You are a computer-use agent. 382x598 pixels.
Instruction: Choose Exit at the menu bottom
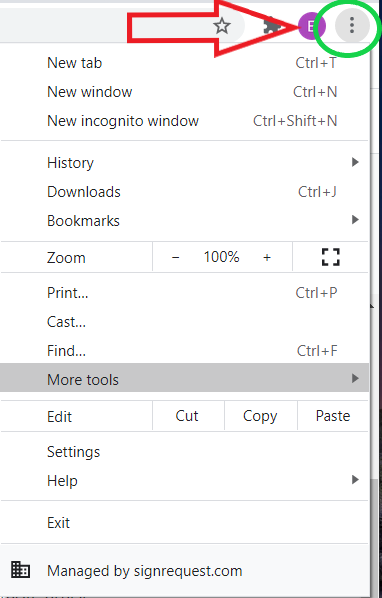tap(185, 523)
